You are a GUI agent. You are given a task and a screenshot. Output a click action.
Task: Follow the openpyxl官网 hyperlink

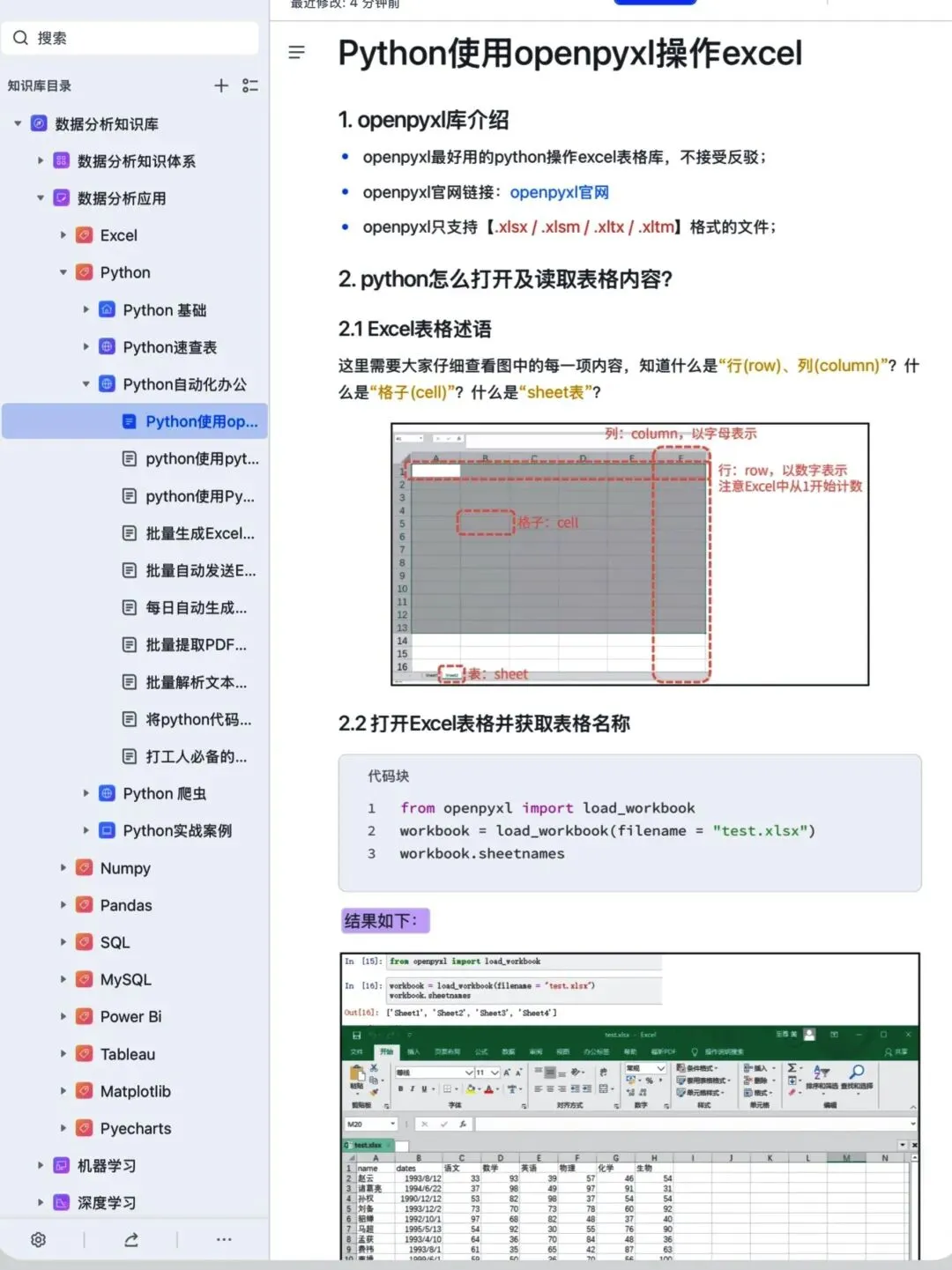point(559,192)
